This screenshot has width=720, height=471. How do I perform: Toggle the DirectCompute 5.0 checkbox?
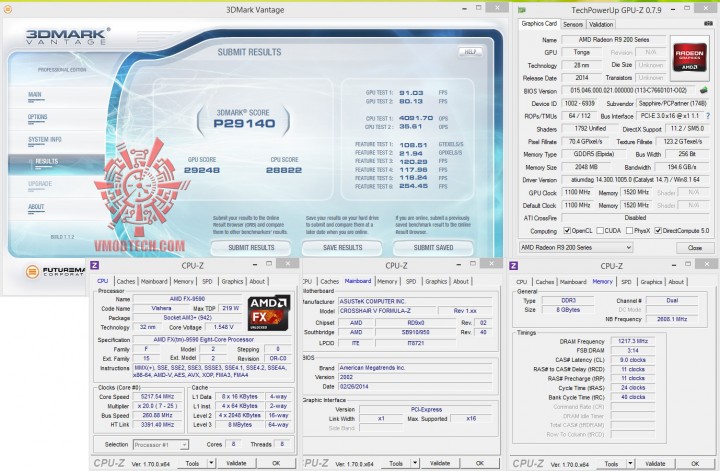[x=658, y=231]
